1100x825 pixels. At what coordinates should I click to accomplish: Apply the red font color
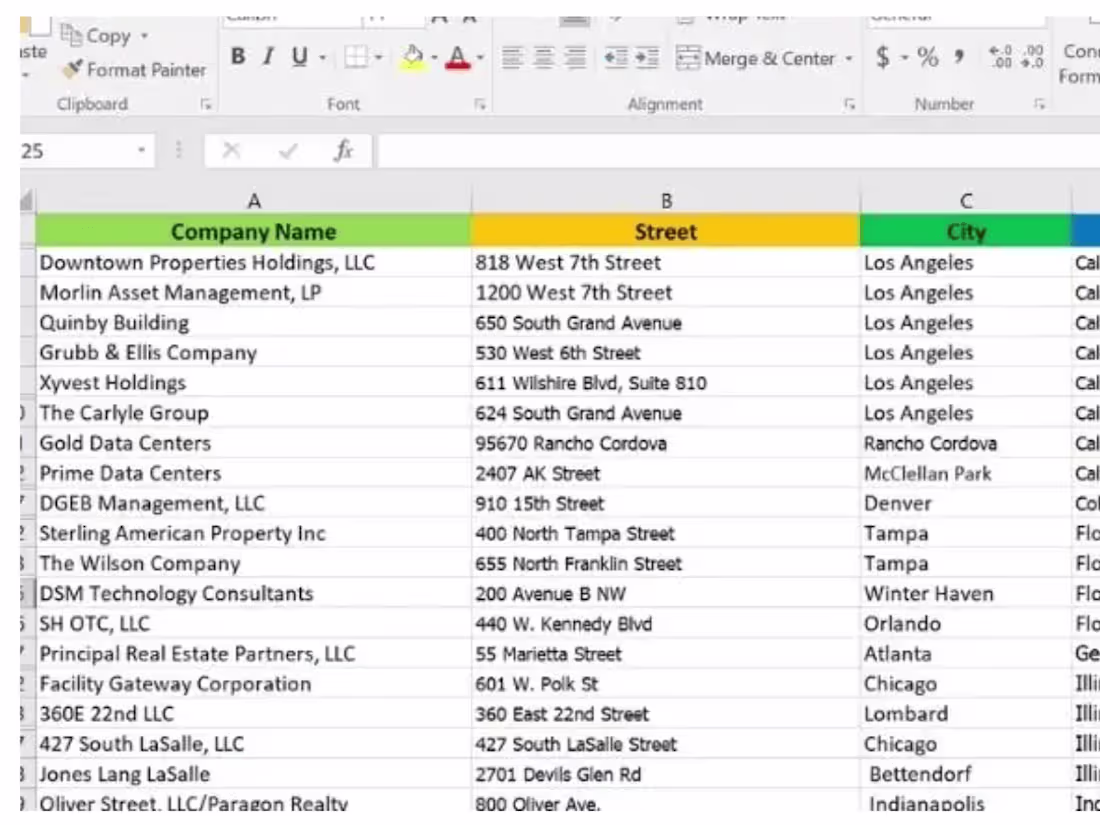point(458,57)
